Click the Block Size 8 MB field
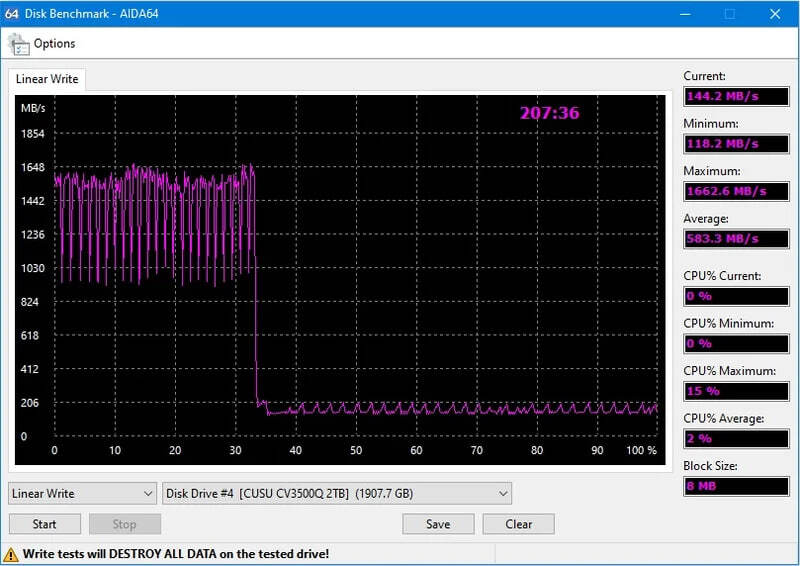This screenshot has height=566, width=800. click(735, 486)
